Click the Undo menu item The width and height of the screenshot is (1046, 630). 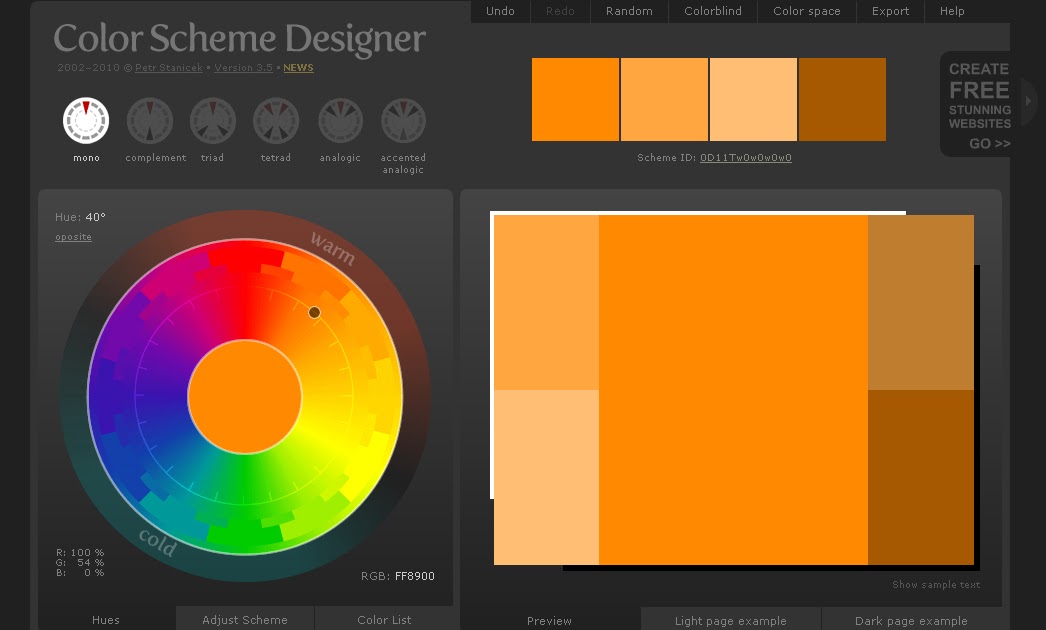(x=500, y=11)
